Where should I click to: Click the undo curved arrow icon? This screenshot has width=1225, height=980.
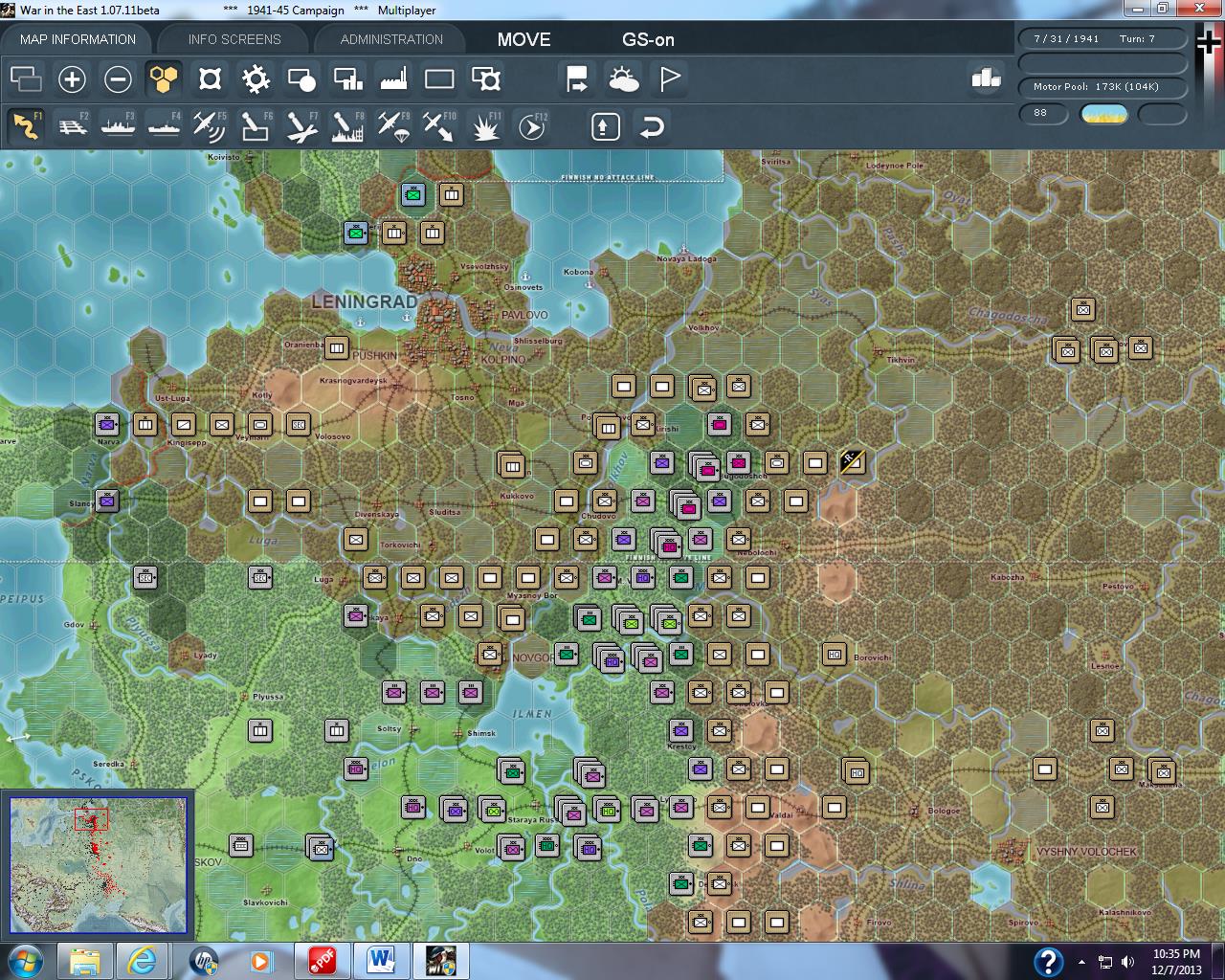(x=652, y=126)
